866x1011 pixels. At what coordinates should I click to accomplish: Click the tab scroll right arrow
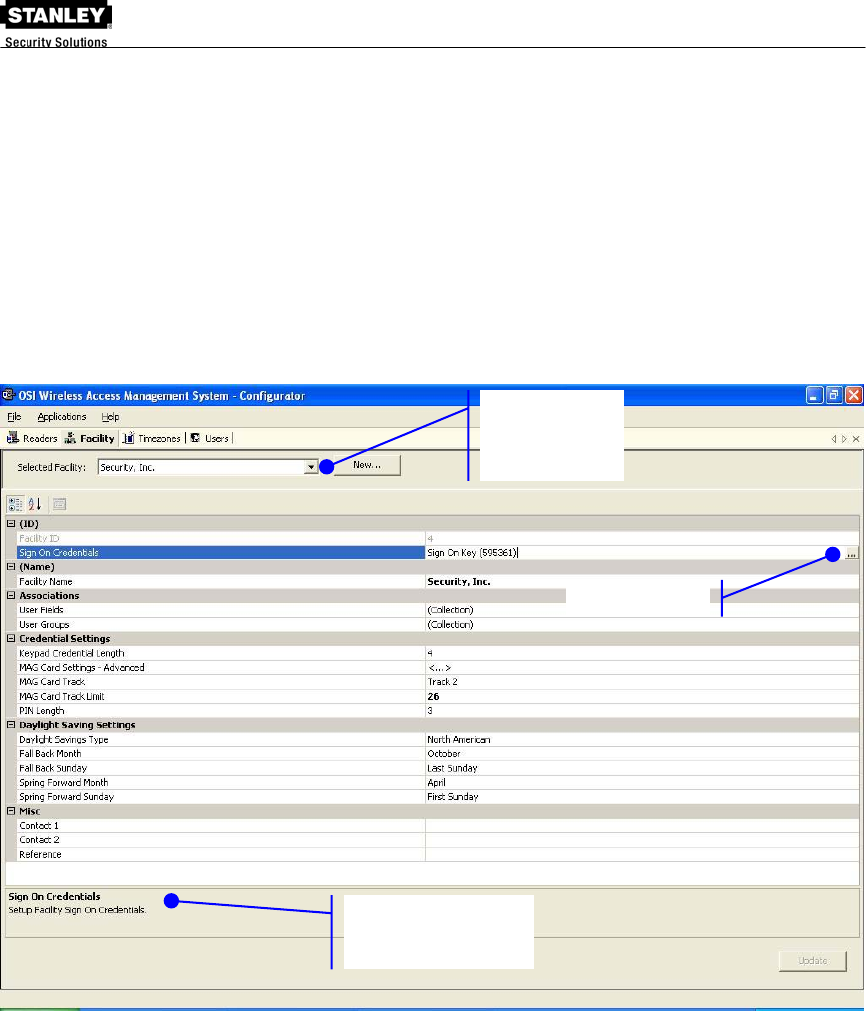[x=844, y=439]
